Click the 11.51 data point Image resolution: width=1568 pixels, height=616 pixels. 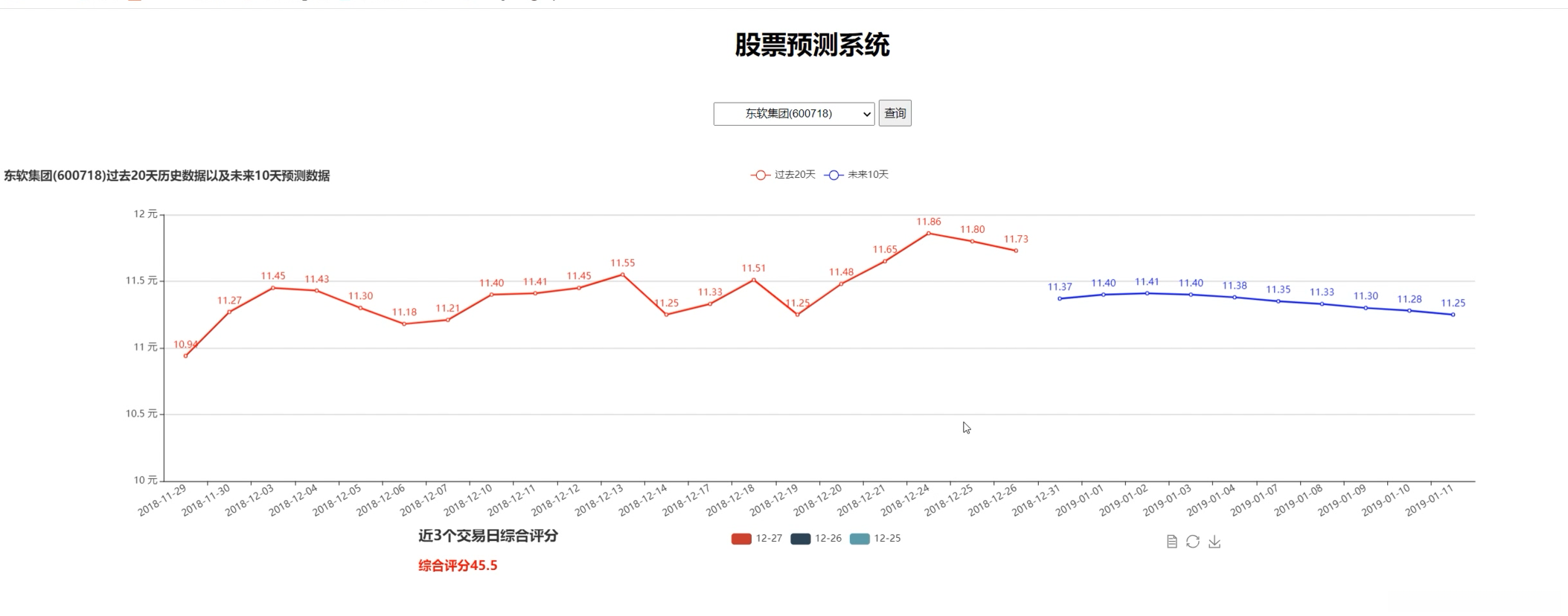754,280
